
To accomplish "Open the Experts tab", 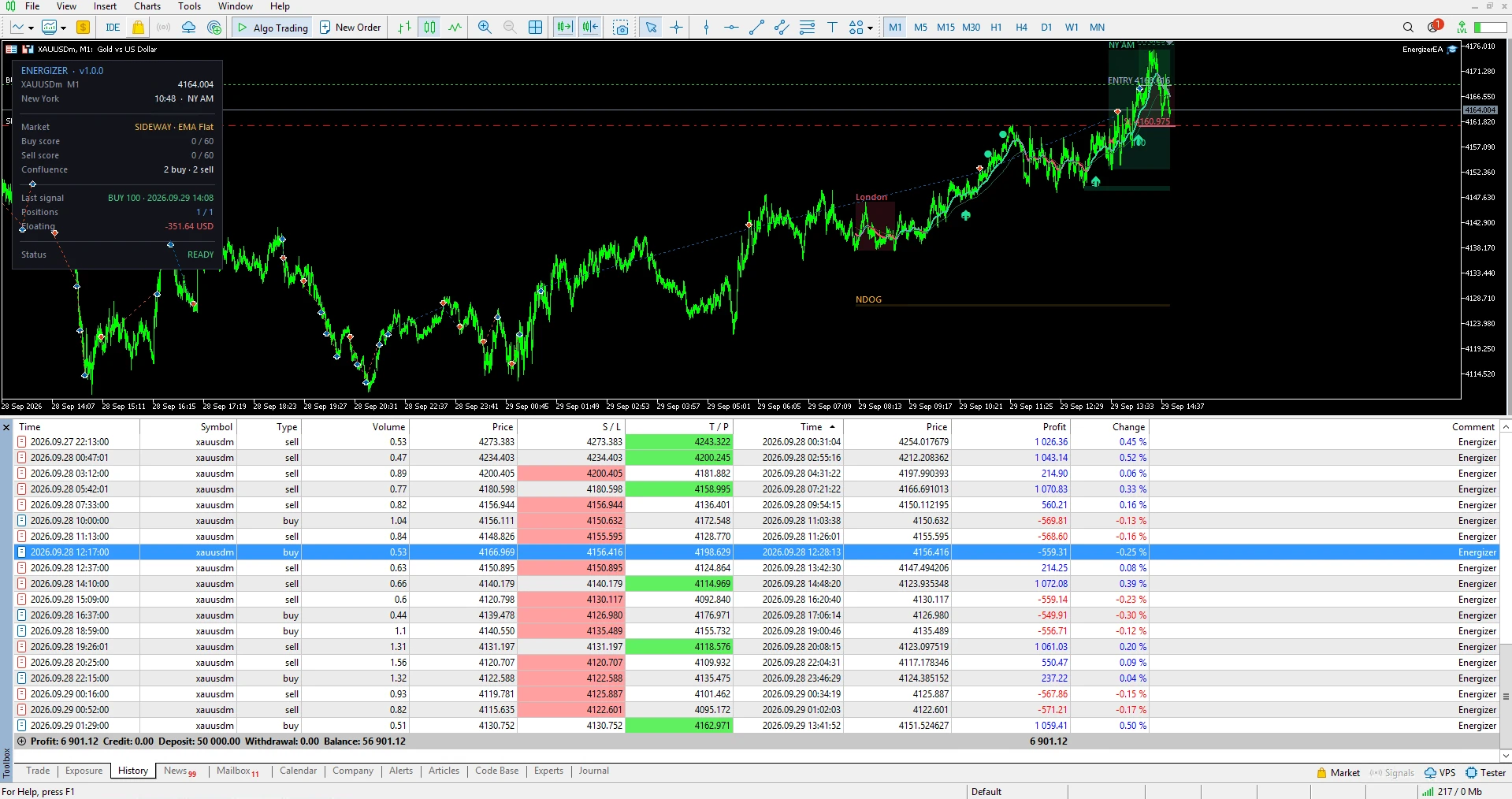I will tap(548, 771).
